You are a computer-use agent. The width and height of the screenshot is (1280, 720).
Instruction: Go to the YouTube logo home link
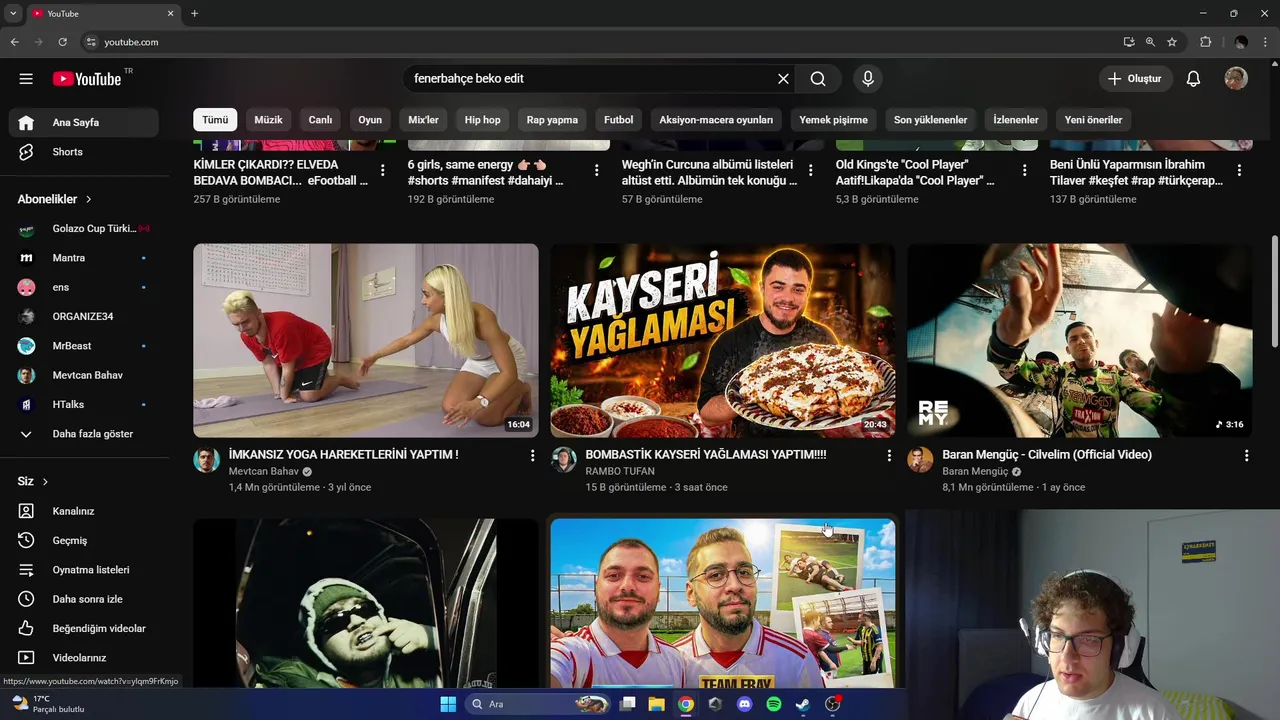87,79
